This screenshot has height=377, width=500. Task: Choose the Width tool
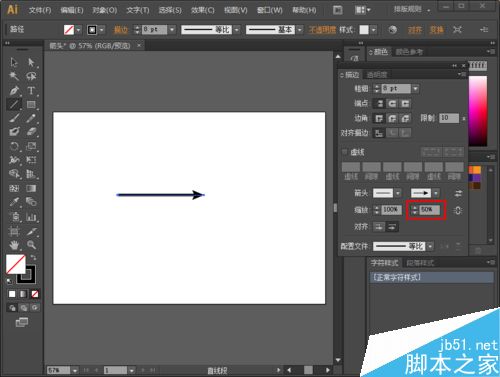tap(14, 160)
